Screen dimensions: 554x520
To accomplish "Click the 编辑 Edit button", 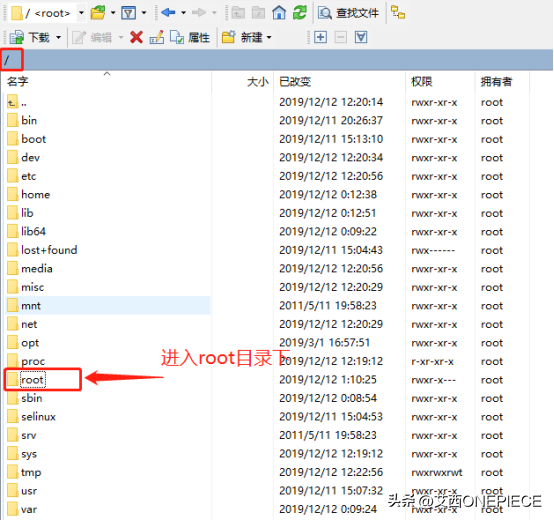I will pyautogui.click(x=92, y=37).
